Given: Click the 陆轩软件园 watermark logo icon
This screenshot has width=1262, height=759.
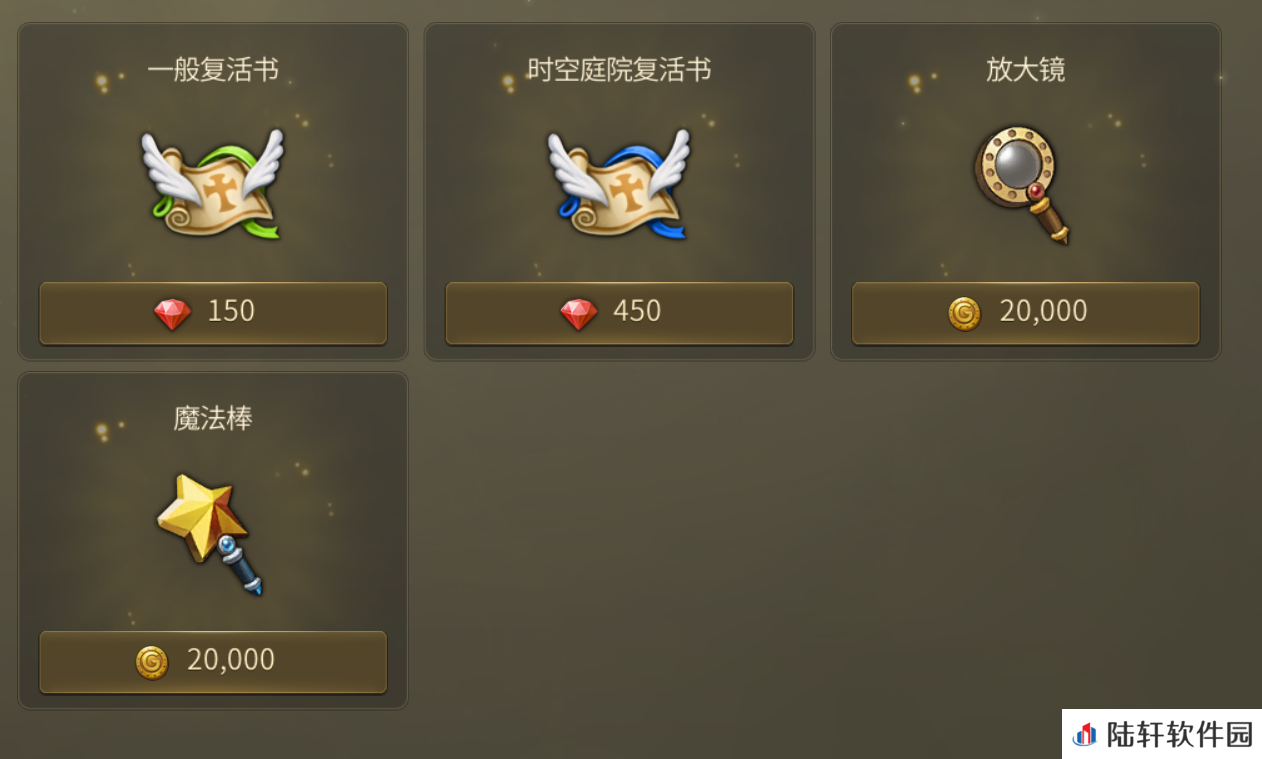Looking at the screenshot, I should 1084,735.
